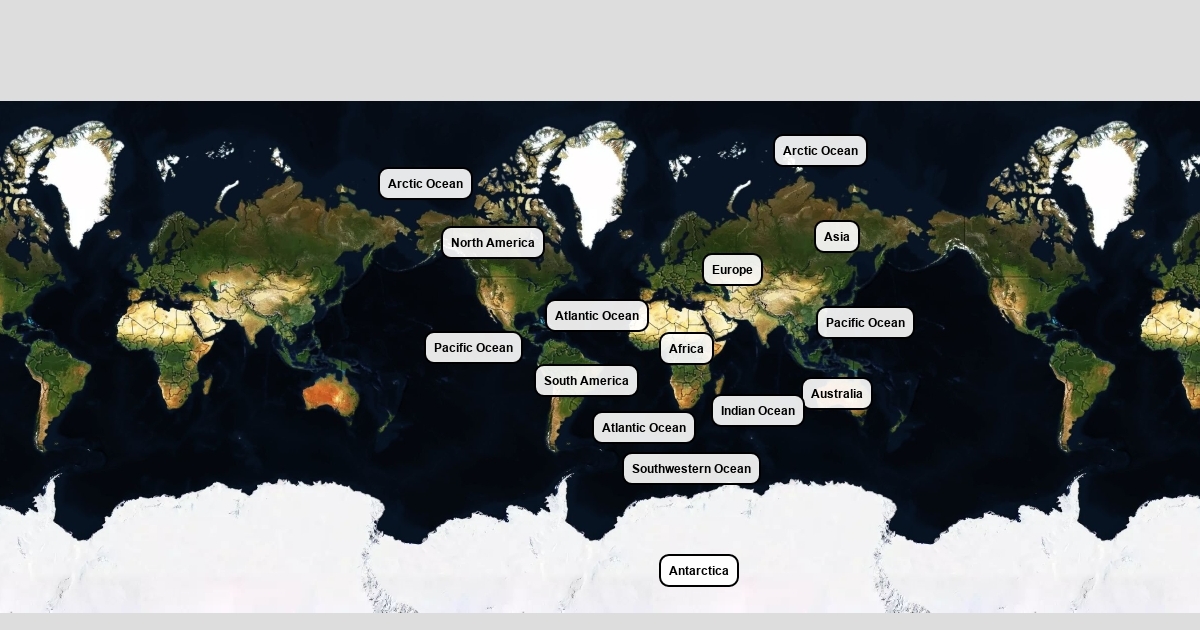Click the gray blank bar above map
The width and height of the screenshot is (1200, 630).
pyautogui.click(x=600, y=50)
